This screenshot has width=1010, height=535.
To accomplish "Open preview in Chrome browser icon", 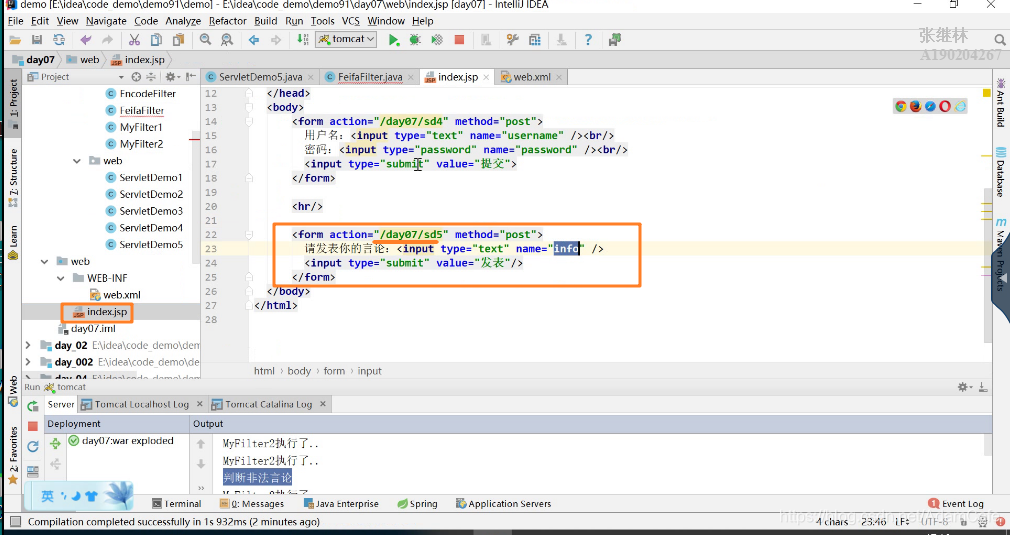I will [900, 106].
